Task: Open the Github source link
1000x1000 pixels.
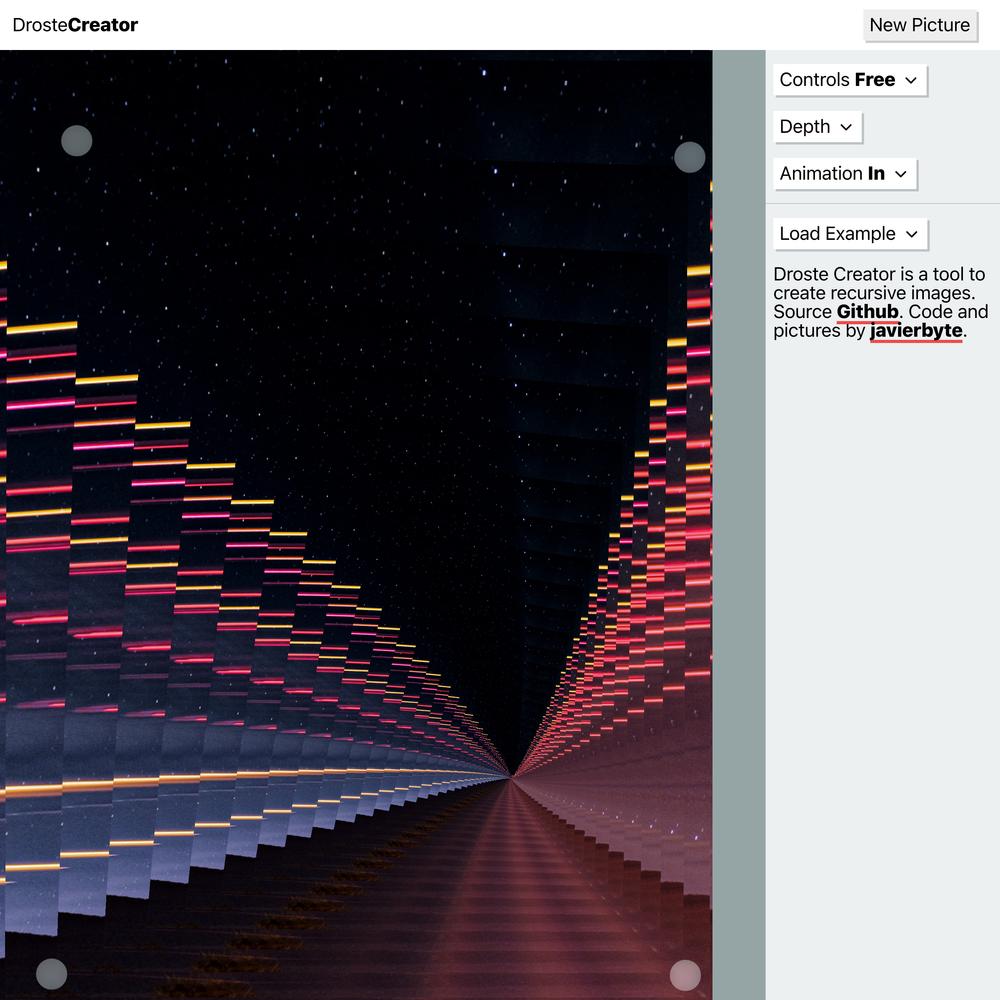Action: click(867, 312)
